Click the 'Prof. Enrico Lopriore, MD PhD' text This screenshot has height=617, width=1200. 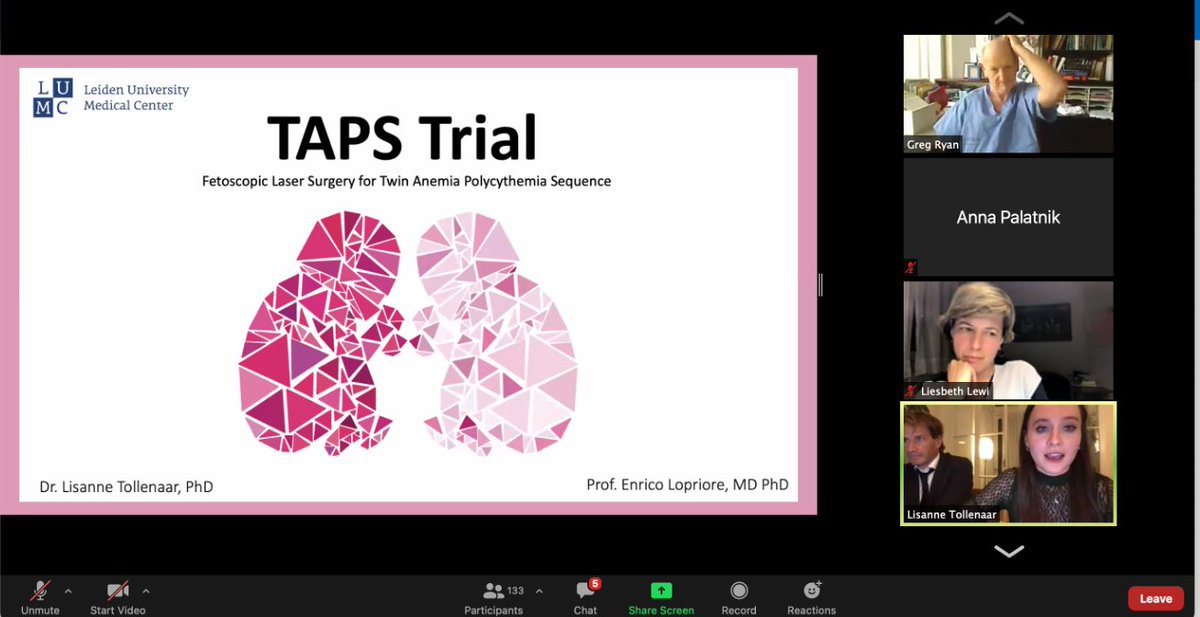point(687,485)
